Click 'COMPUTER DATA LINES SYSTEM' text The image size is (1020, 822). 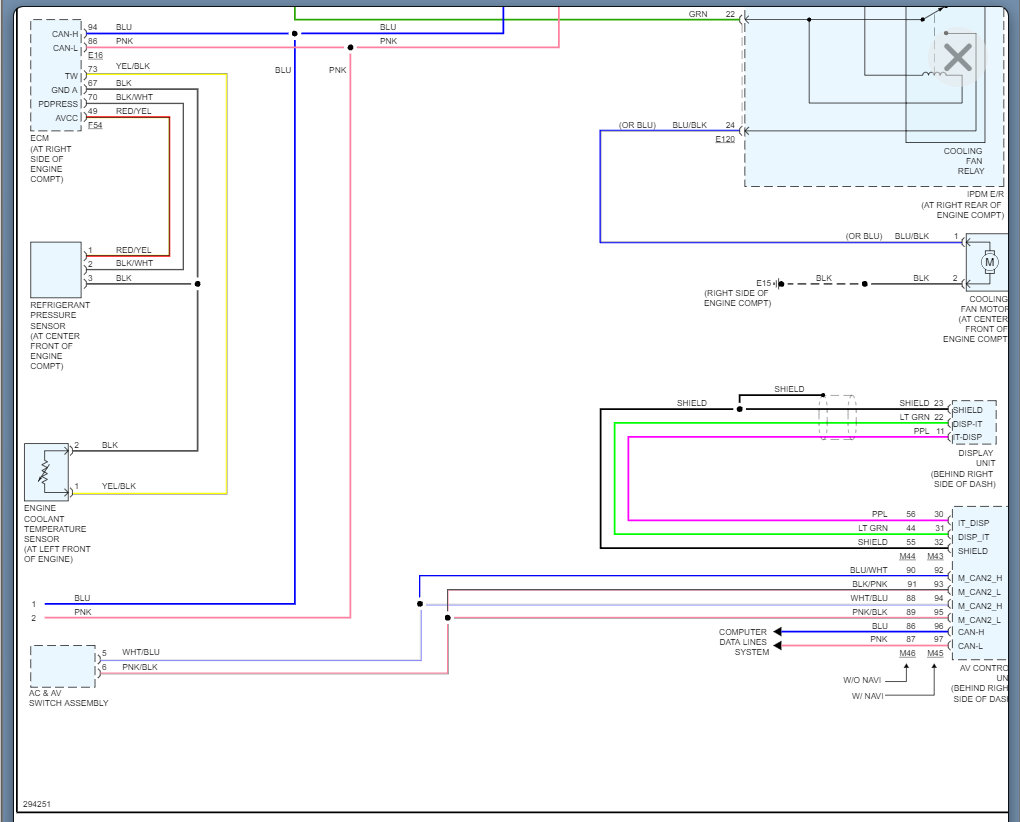tap(744, 642)
